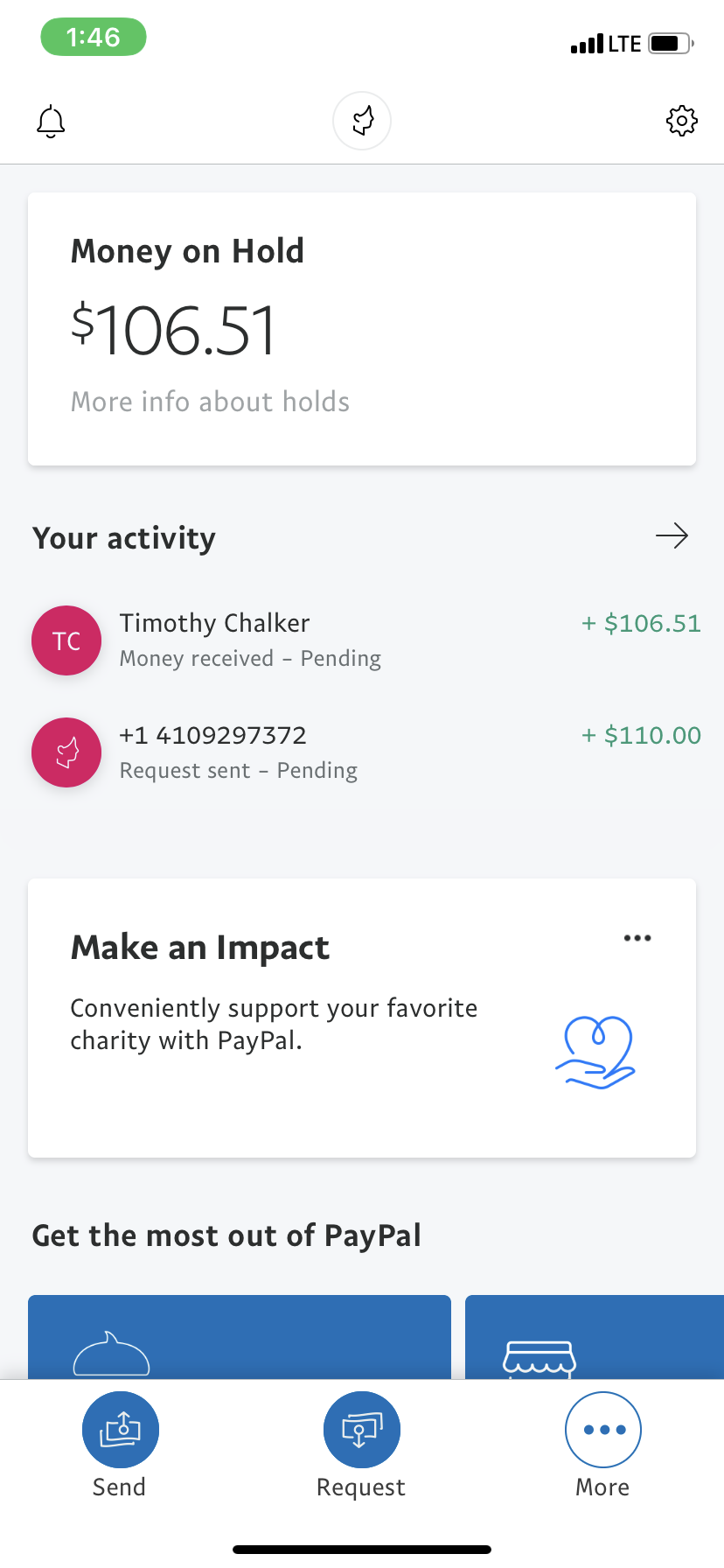The height and width of the screenshot is (1568, 724).
Task: Tap the TC avatar for Timothy Chalker
Action: pos(66,640)
